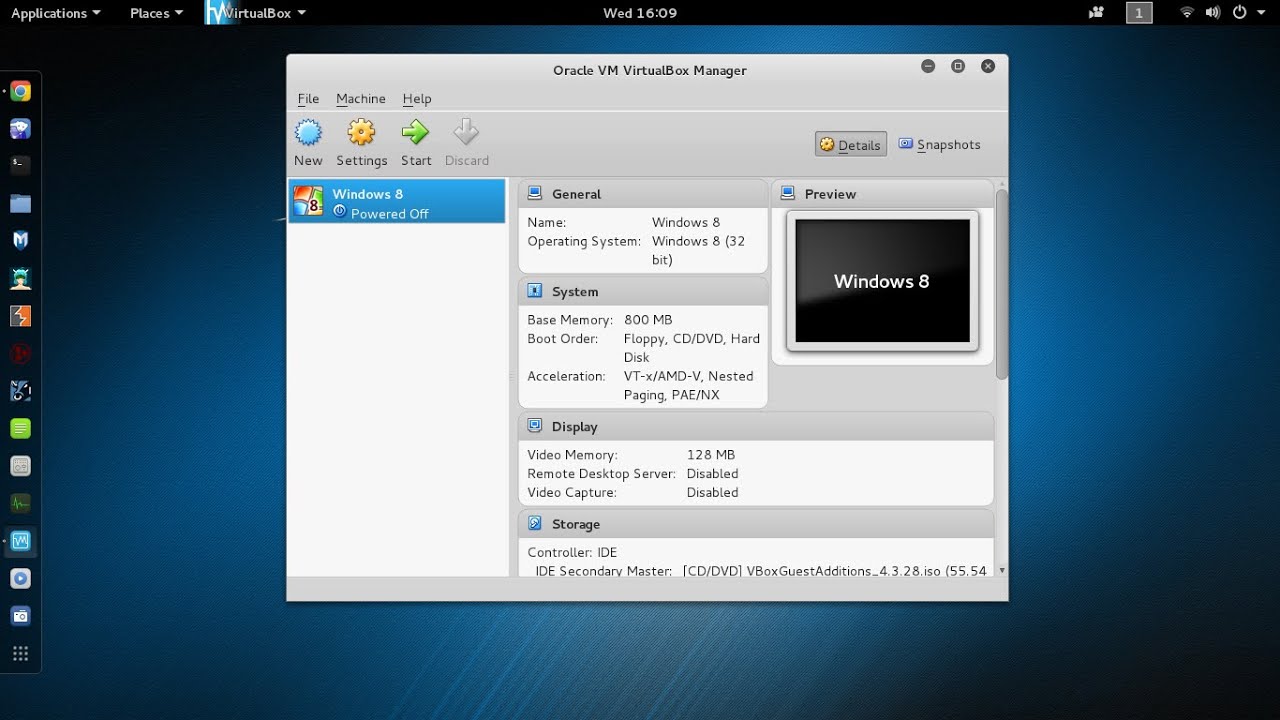This screenshot has width=1280, height=720.
Task: Open the power menu dropdown arrow
Action: point(1260,13)
